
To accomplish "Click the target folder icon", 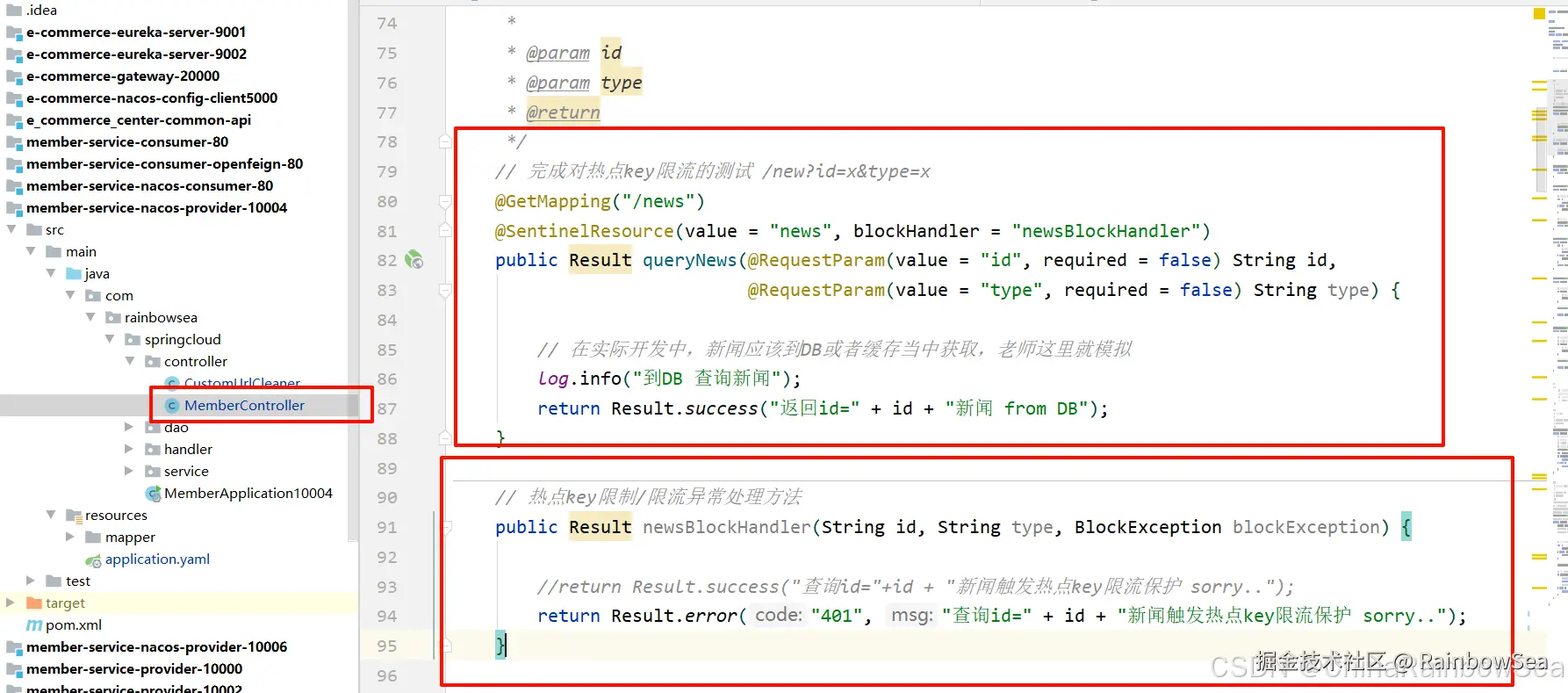I will point(34,603).
